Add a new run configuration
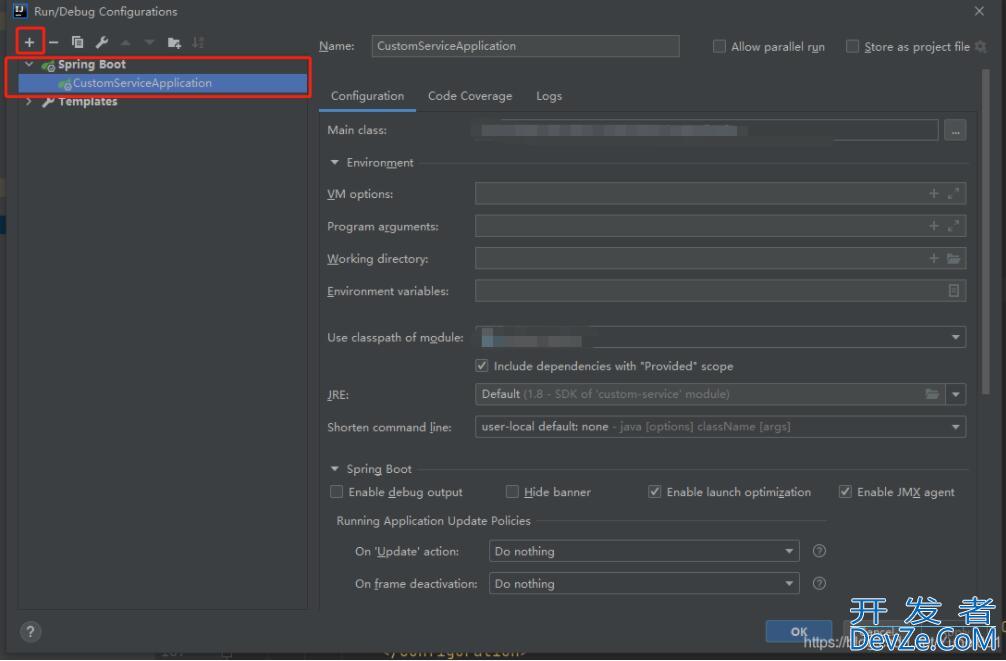The image size is (1006, 661). [x=30, y=42]
